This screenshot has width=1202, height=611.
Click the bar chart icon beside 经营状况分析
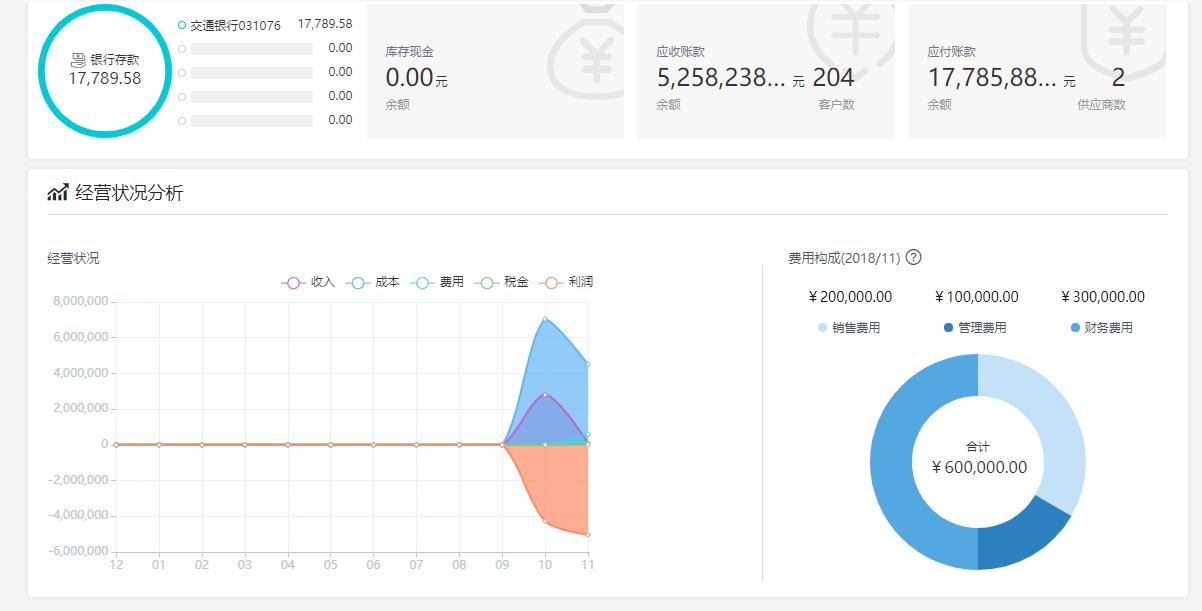[x=57, y=192]
